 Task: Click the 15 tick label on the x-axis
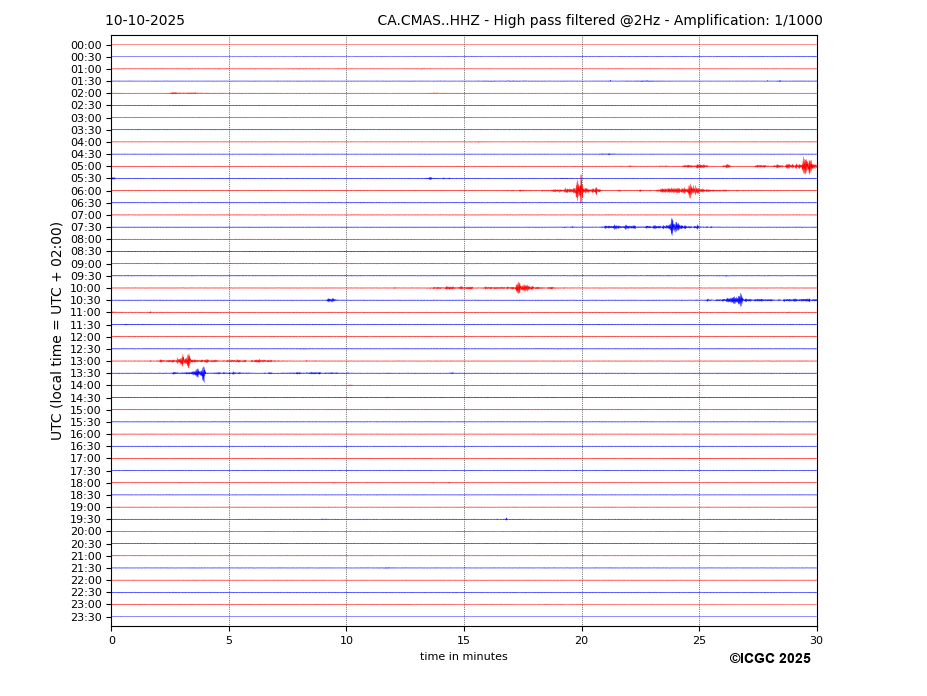[464, 640]
